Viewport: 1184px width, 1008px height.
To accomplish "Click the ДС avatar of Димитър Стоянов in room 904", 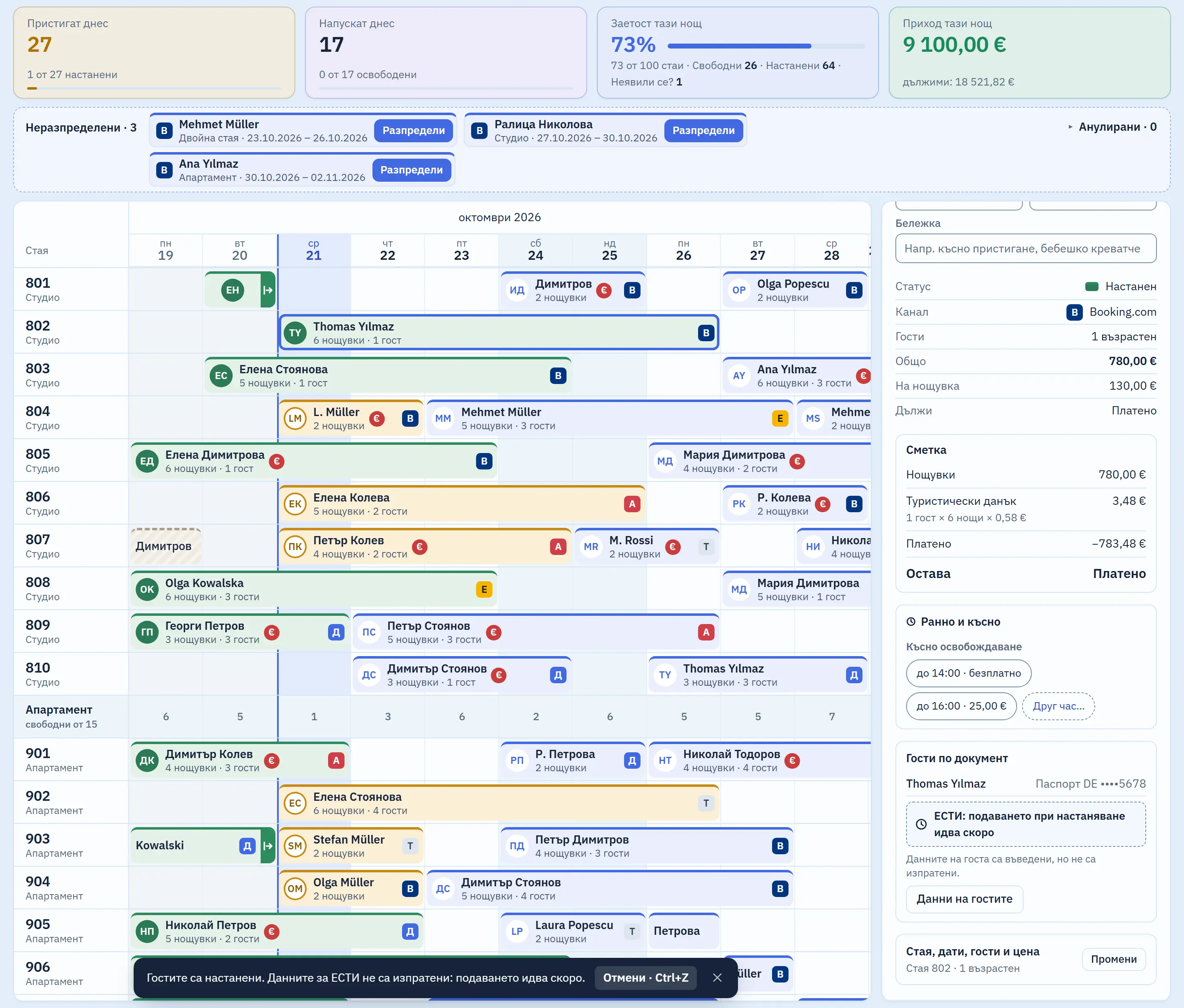I will click(443, 888).
